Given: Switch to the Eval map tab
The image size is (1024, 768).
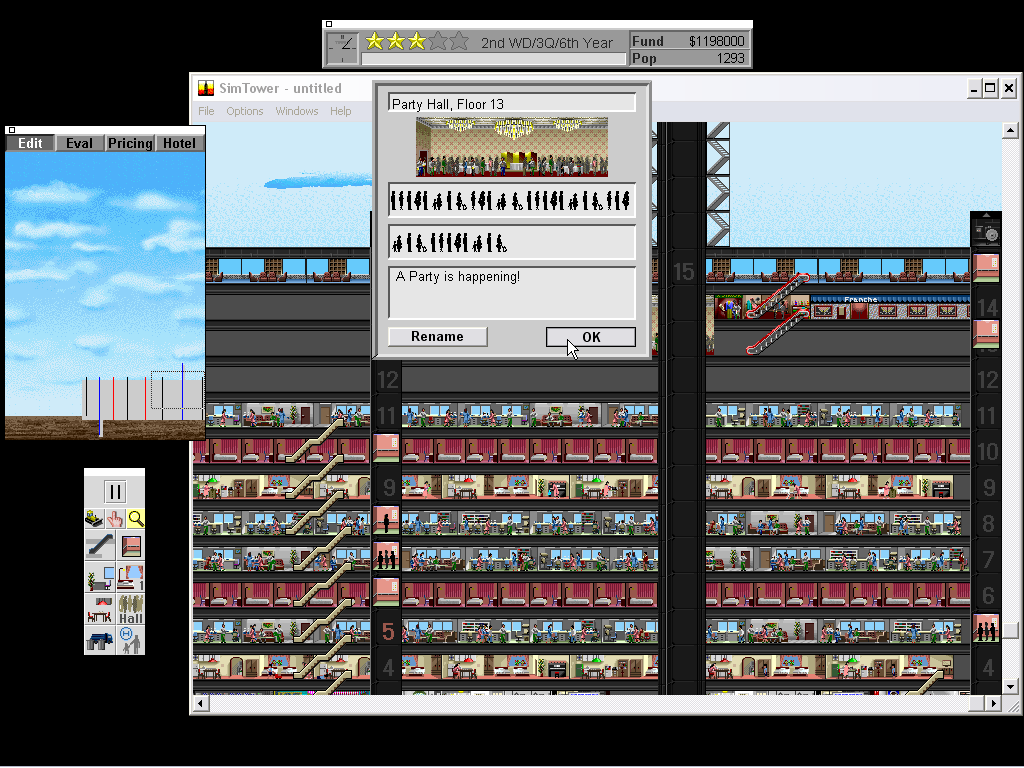Looking at the screenshot, I should coord(80,143).
